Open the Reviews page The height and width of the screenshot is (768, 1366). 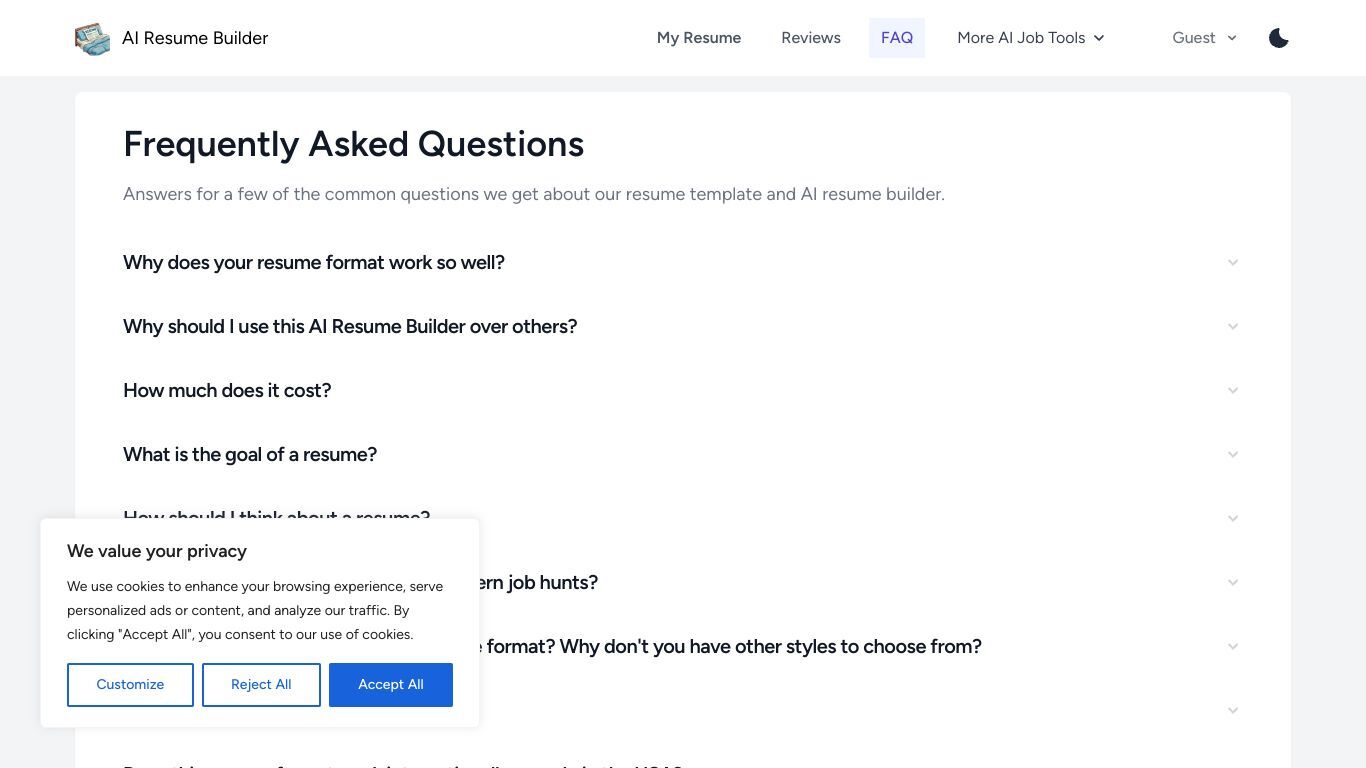[811, 38]
